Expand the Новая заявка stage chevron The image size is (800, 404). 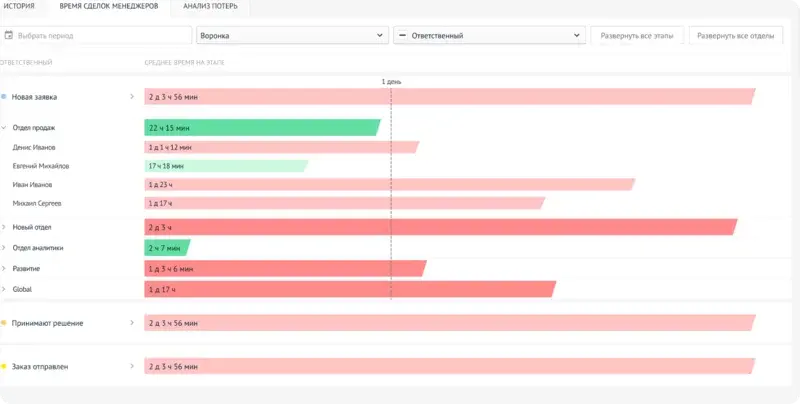(x=132, y=96)
